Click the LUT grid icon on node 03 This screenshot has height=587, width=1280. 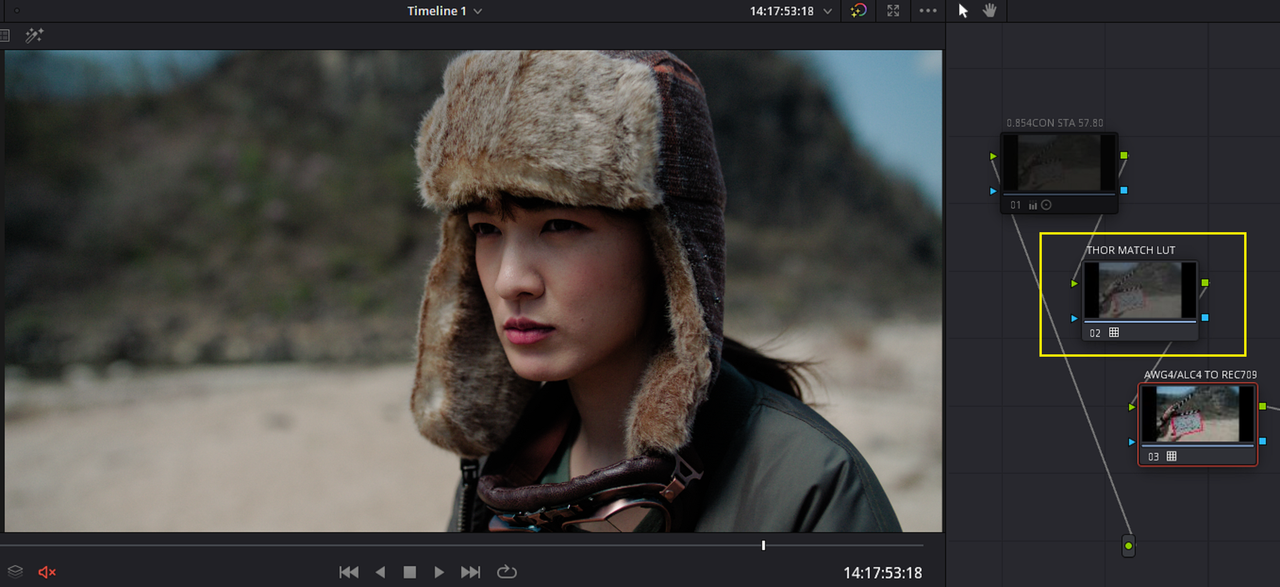point(1171,456)
